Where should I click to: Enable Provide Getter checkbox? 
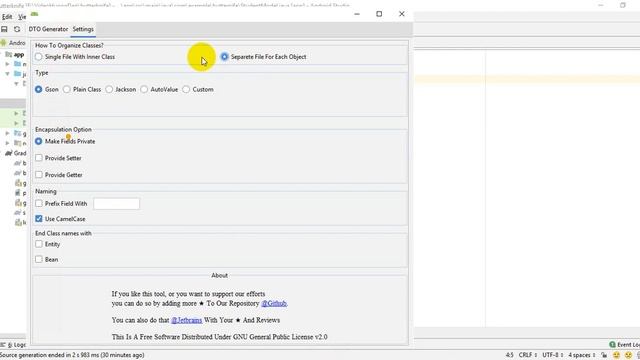pyautogui.click(x=39, y=175)
